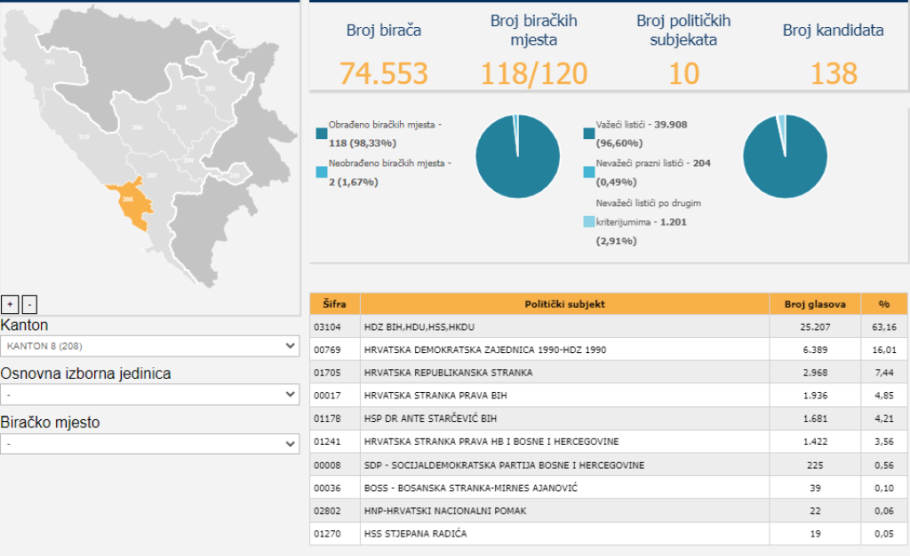Click the processed polling stations pie chart
The width and height of the screenshot is (910, 556).
(517, 155)
